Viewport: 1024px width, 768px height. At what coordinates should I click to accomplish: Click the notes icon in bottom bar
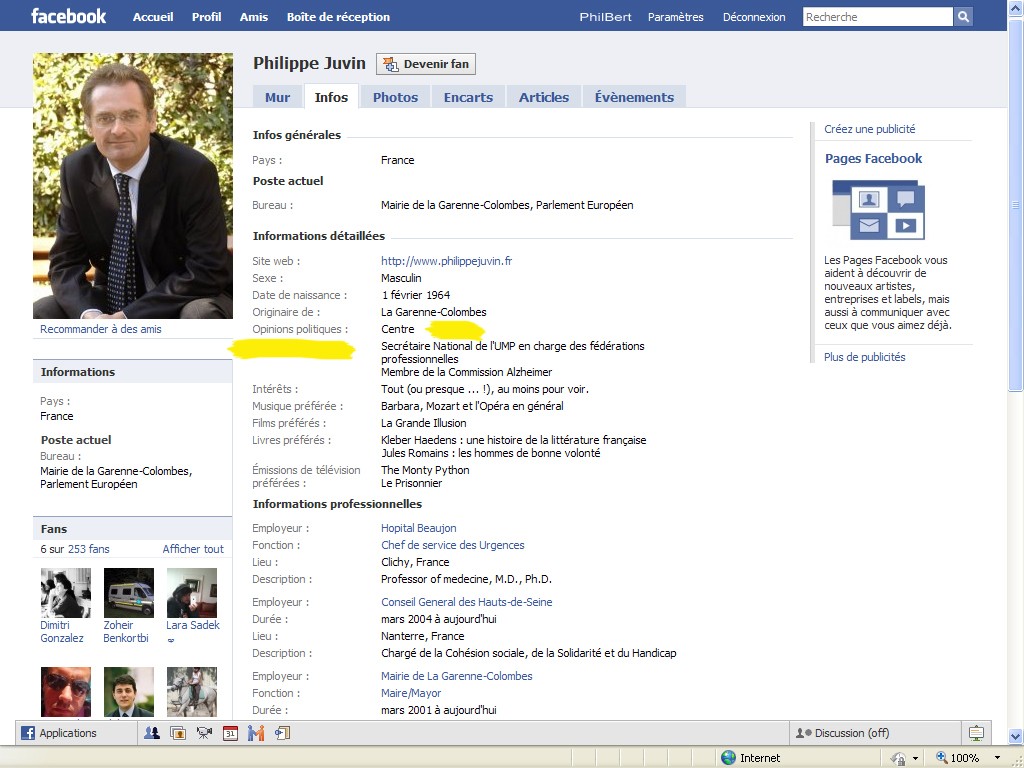282,733
